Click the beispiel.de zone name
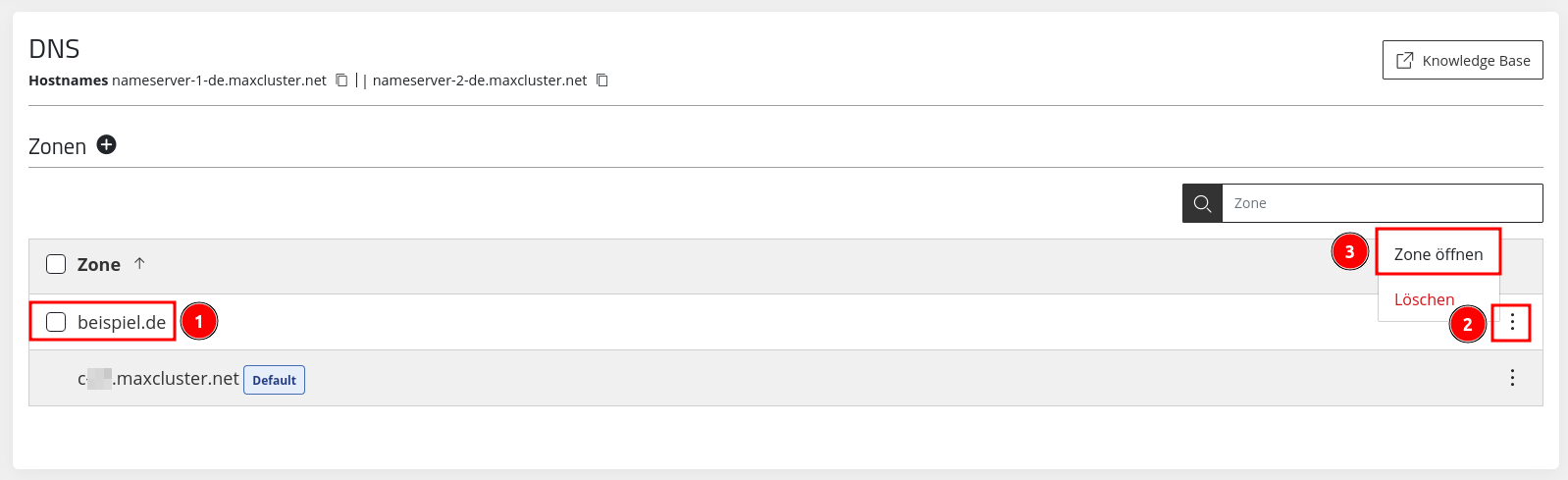1568x480 pixels. pyautogui.click(x=122, y=322)
